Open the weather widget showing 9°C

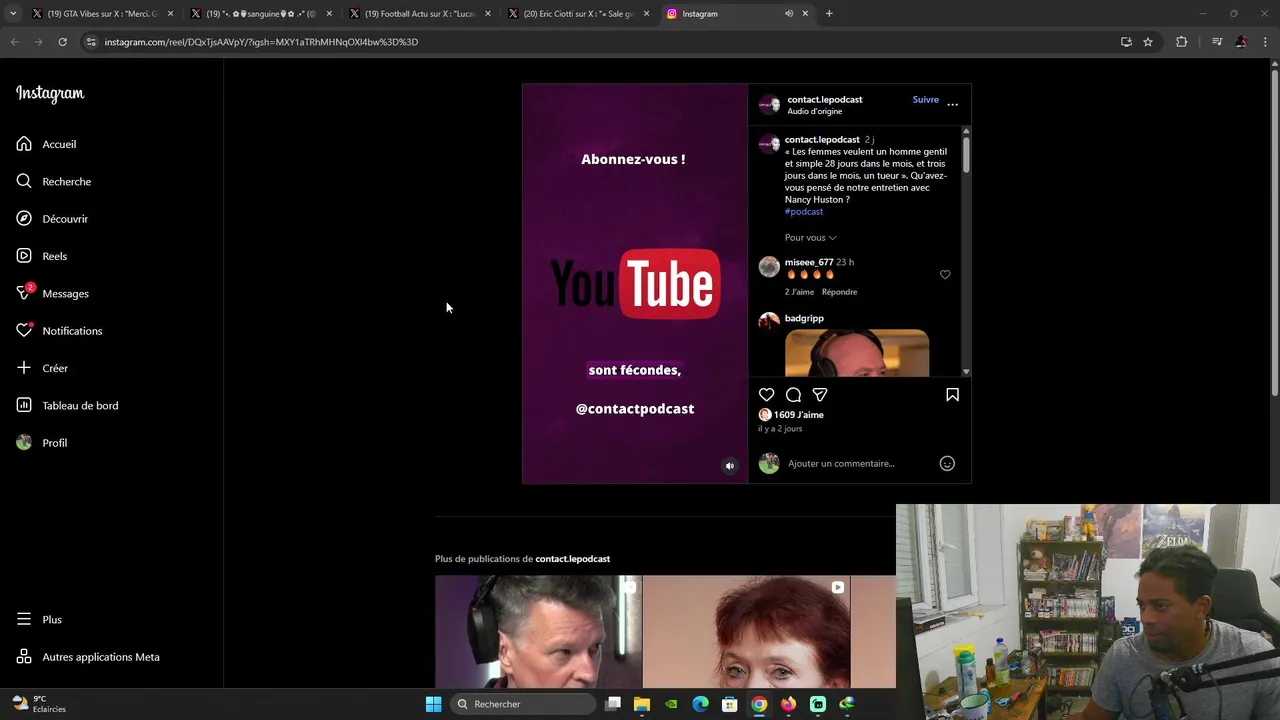[39, 704]
